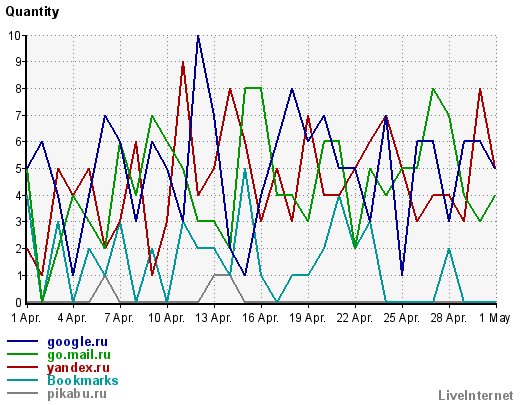Click the 28 Apr. axis label

click(449, 318)
